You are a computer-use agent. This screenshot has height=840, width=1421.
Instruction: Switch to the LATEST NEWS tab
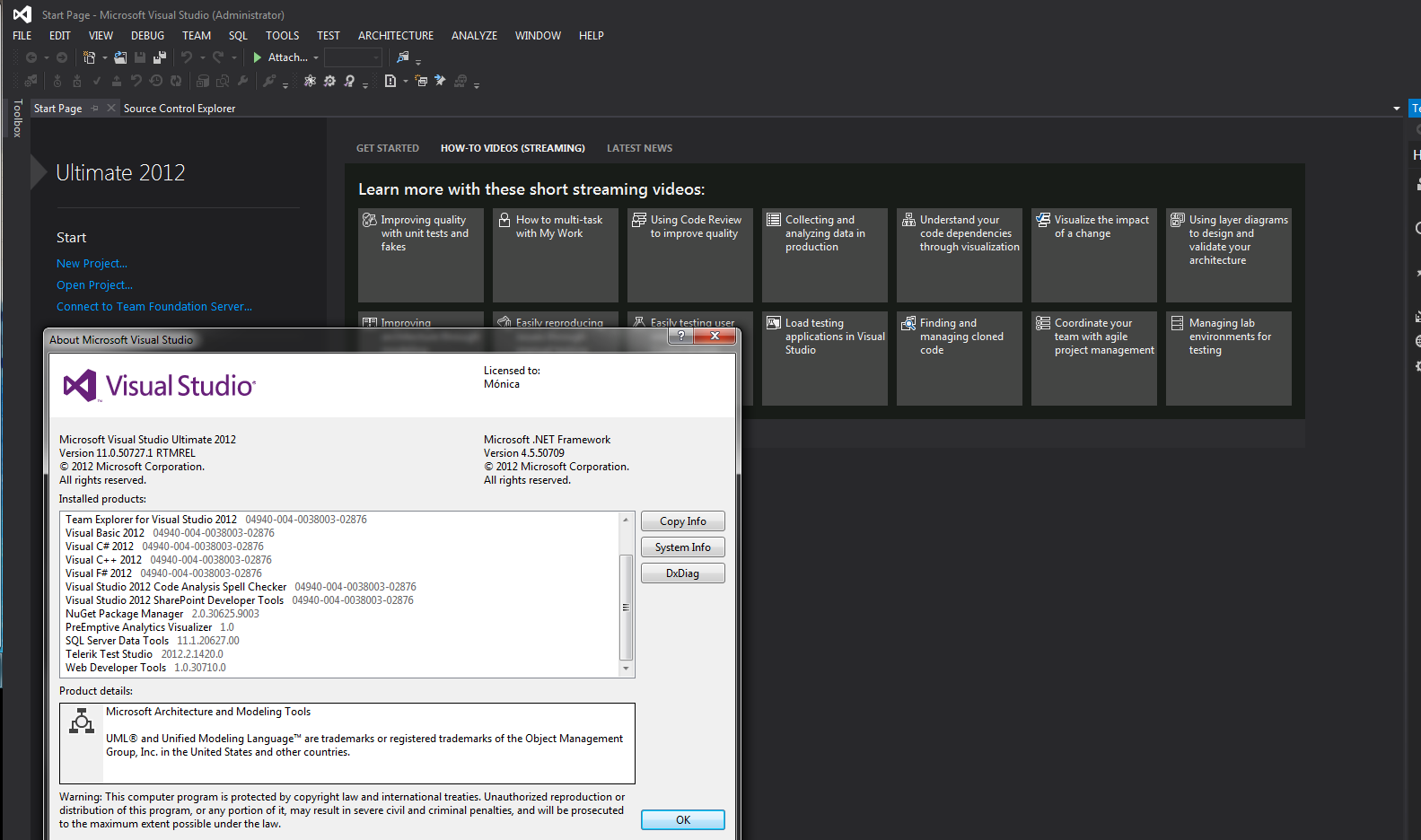639,148
